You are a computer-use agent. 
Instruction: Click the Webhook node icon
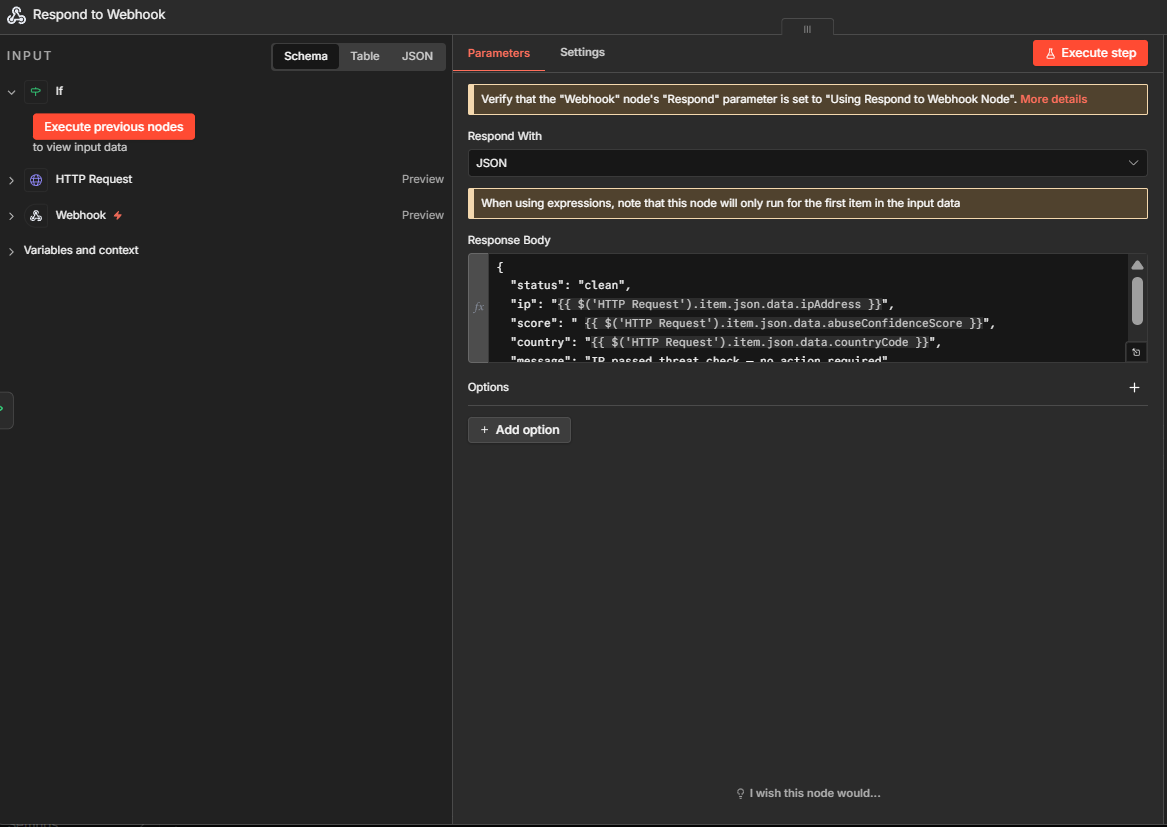(x=36, y=215)
